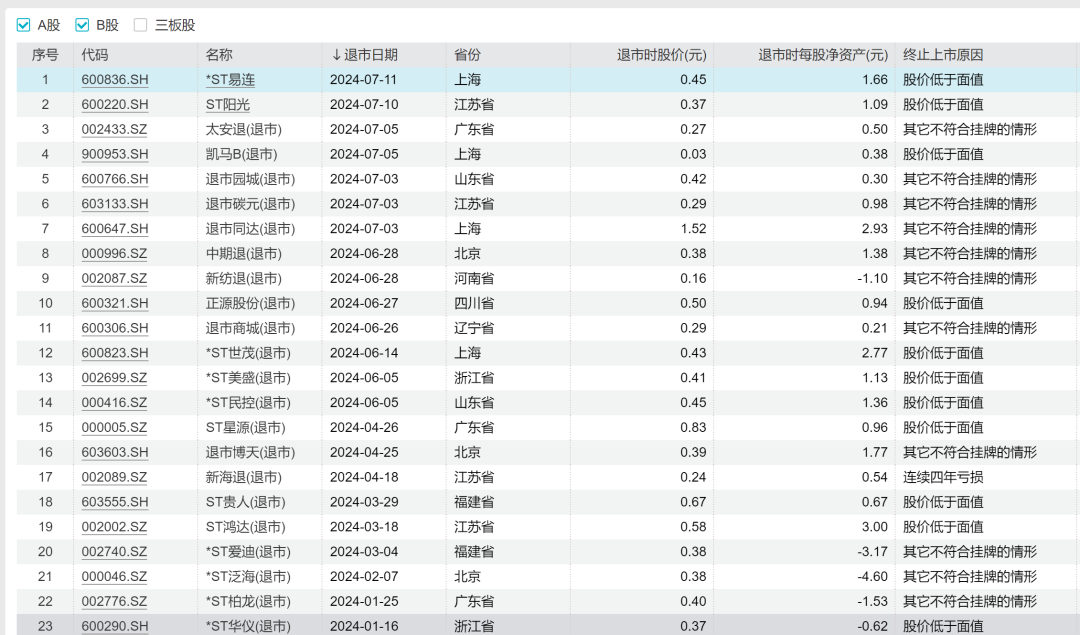The height and width of the screenshot is (635, 1080).
Task: Open stock code 000996.SZ link
Action: pos(114,253)
